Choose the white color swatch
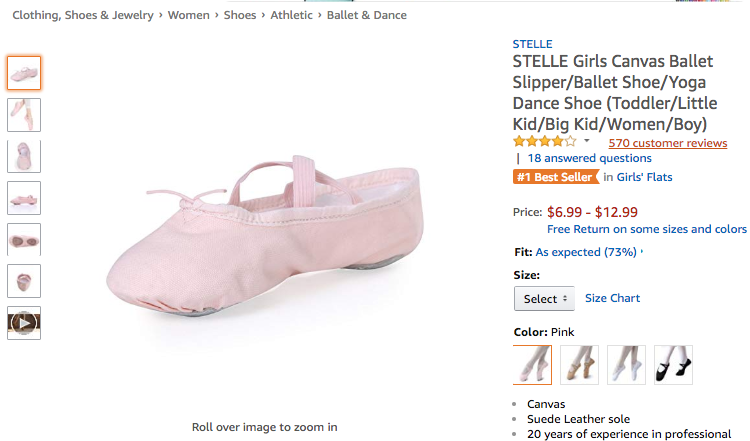The height and width of the screenshot is (441, 750). coord(627,365)
